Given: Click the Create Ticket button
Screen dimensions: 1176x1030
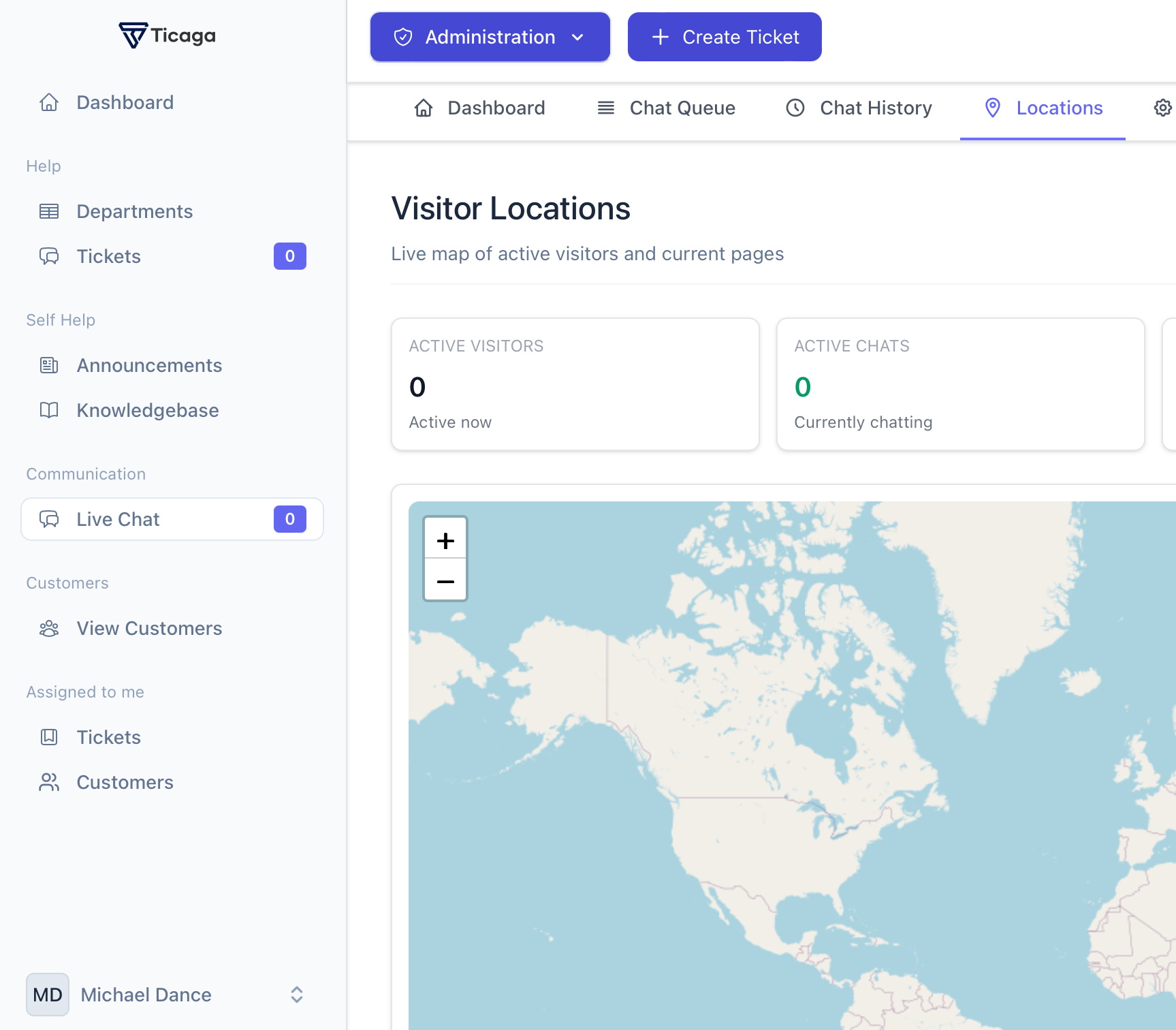Looking at the screenshot, I should click(x=724, y=37).
